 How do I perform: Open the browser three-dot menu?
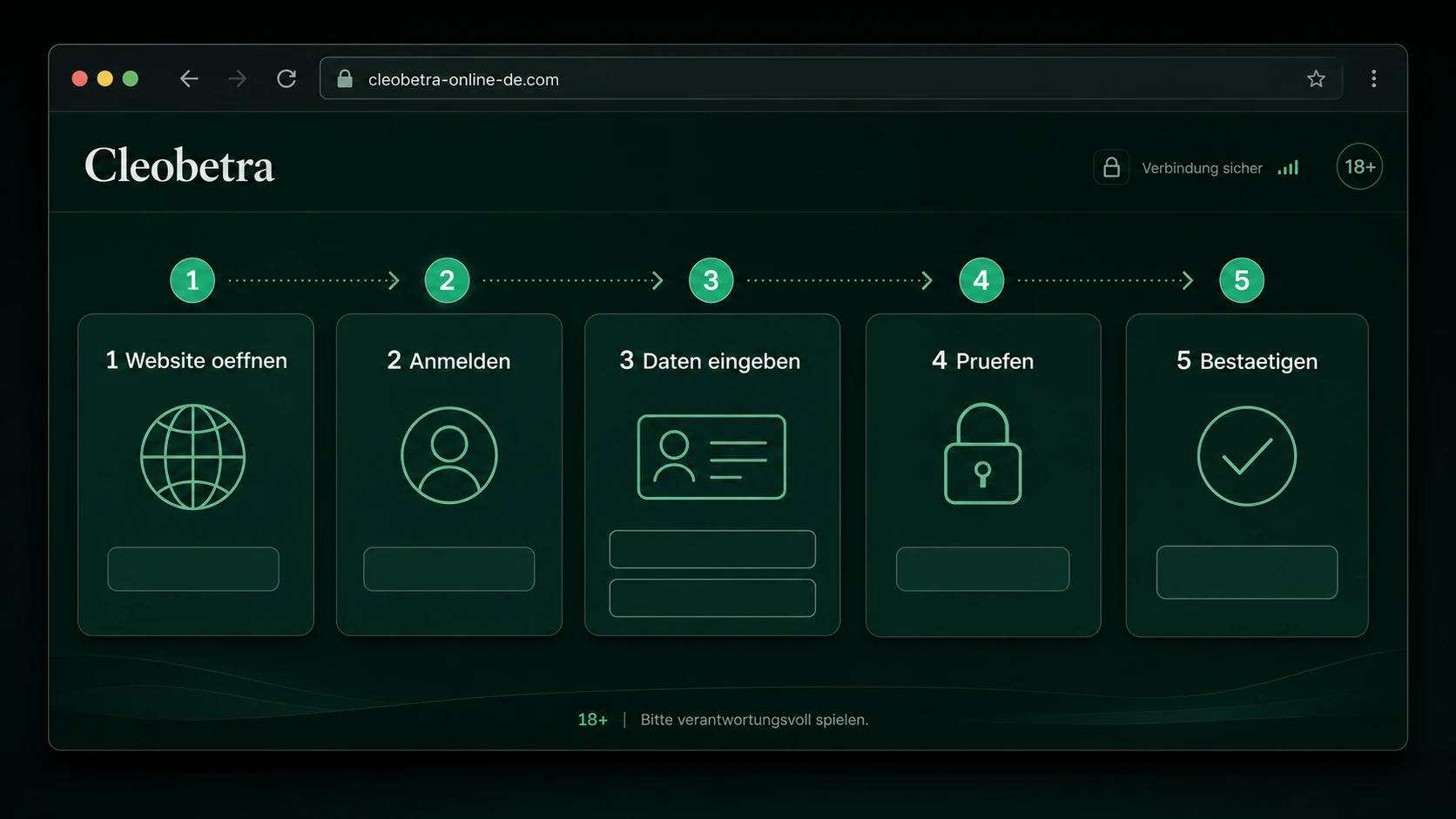tap(1373, 79)
